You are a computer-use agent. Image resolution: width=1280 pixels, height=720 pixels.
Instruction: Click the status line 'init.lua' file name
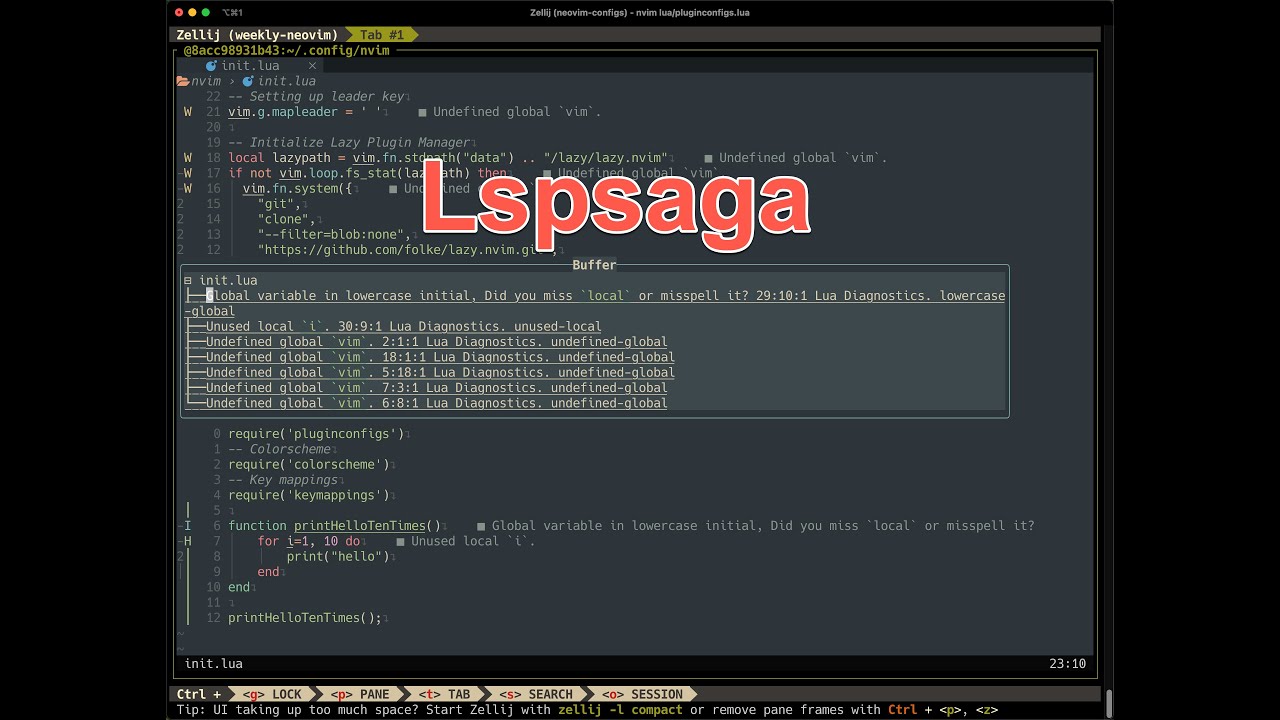pyautogui.click(x=213, y=664)
